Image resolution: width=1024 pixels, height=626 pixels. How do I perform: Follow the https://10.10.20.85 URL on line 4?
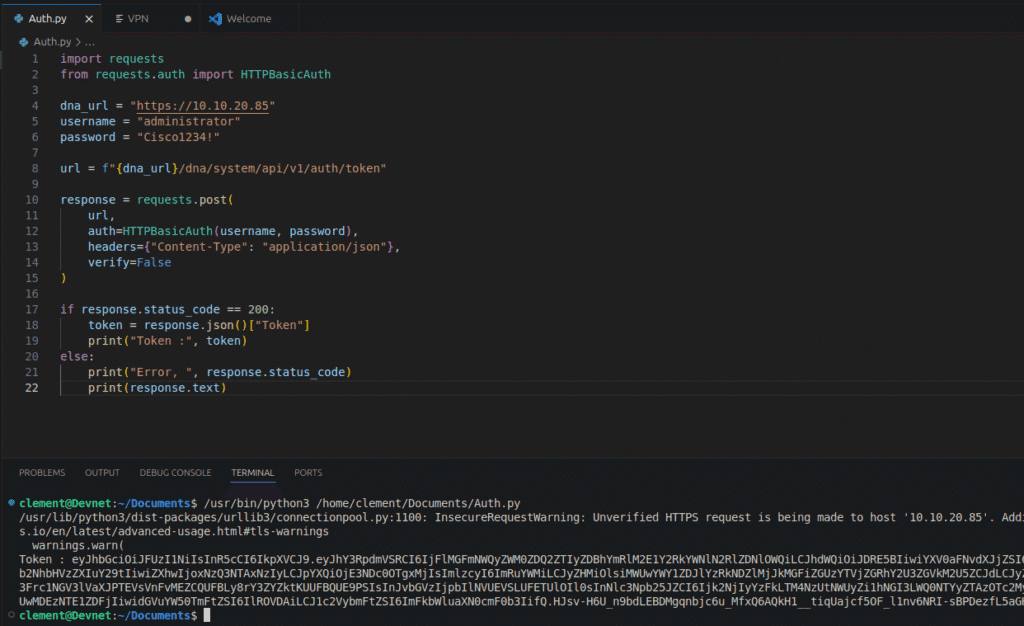point(204,106)
